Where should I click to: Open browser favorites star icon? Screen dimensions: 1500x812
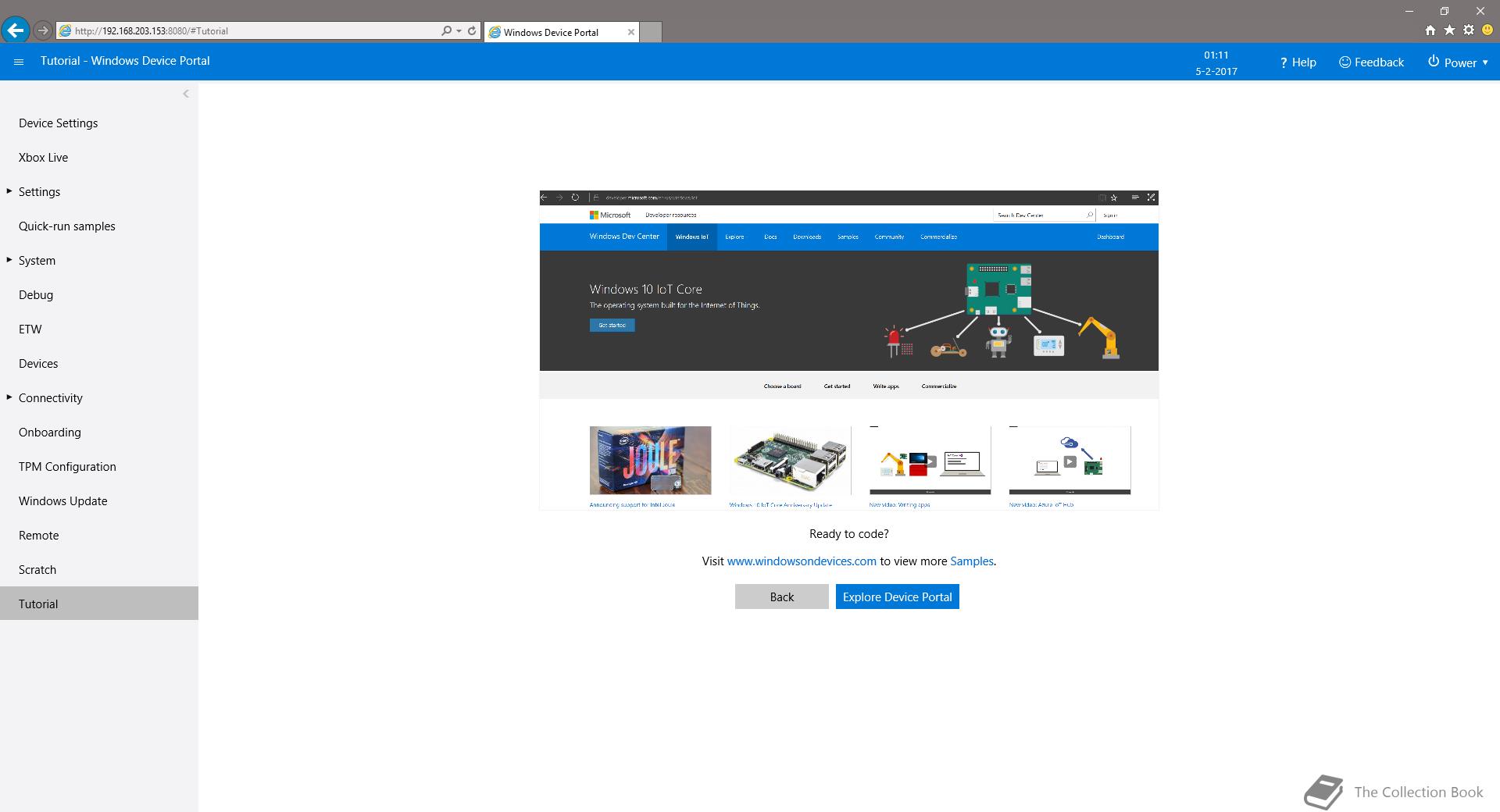point(1449,30)
